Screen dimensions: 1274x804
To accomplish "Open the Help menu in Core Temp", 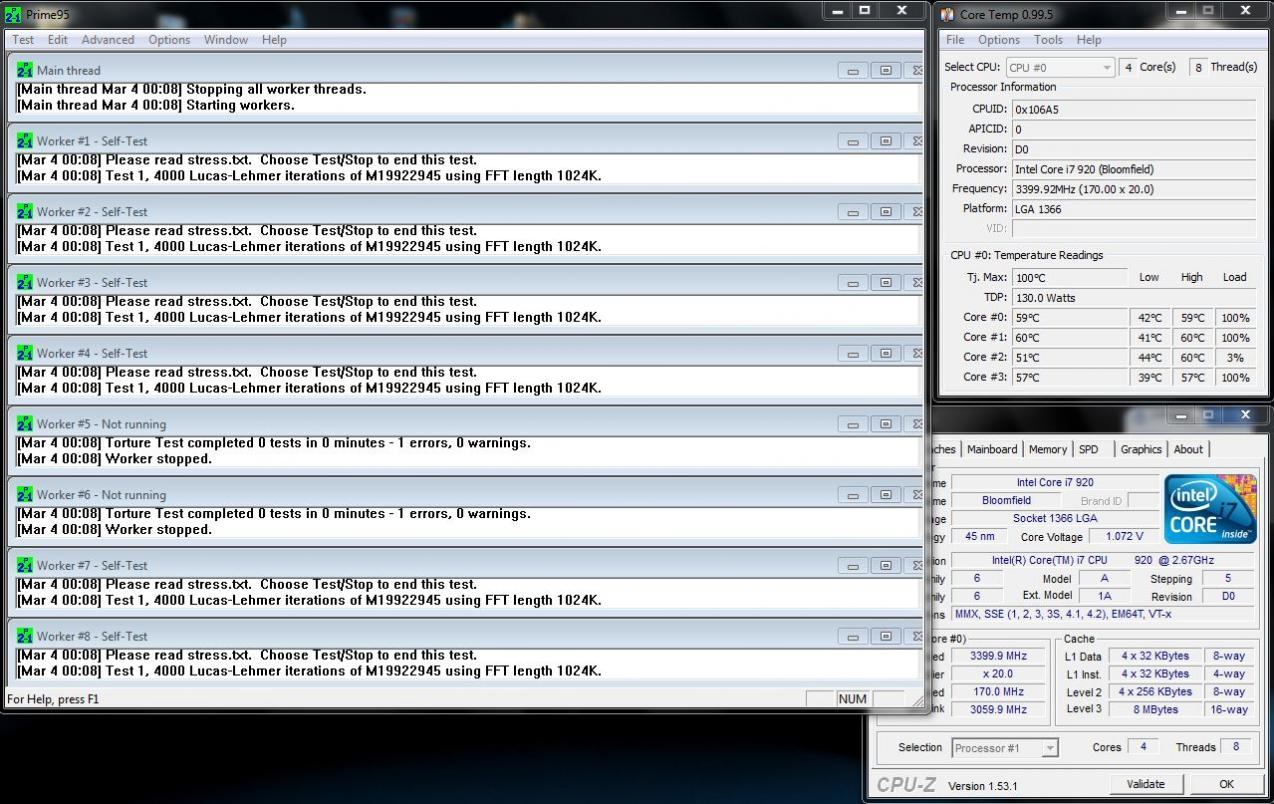I will tap(1089, 40).
